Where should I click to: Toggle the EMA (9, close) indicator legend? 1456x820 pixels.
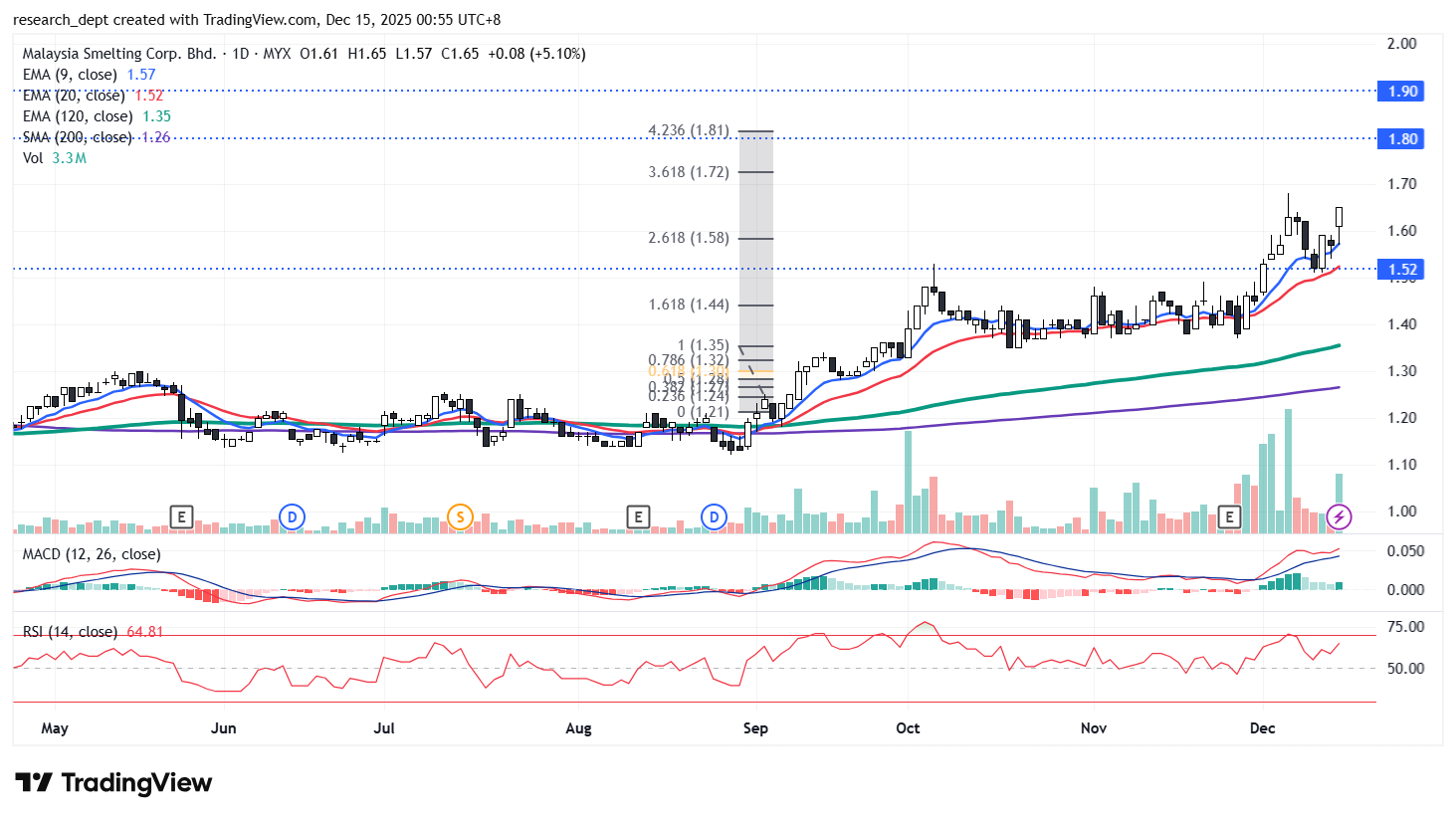70,75
